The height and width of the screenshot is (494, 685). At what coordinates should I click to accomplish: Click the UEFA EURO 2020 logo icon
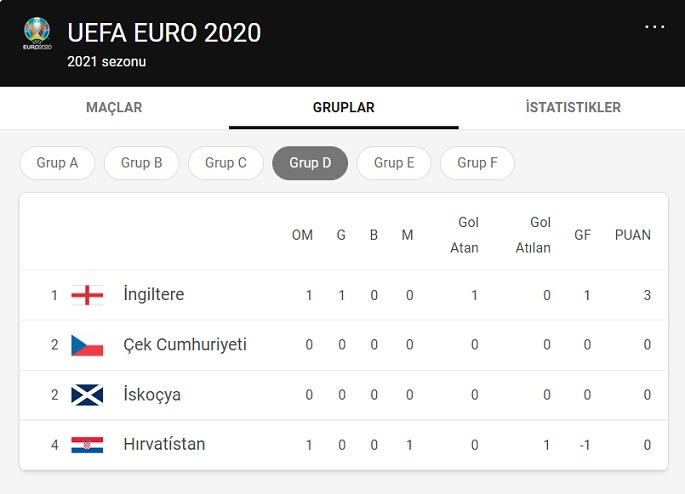coord(36,35)
